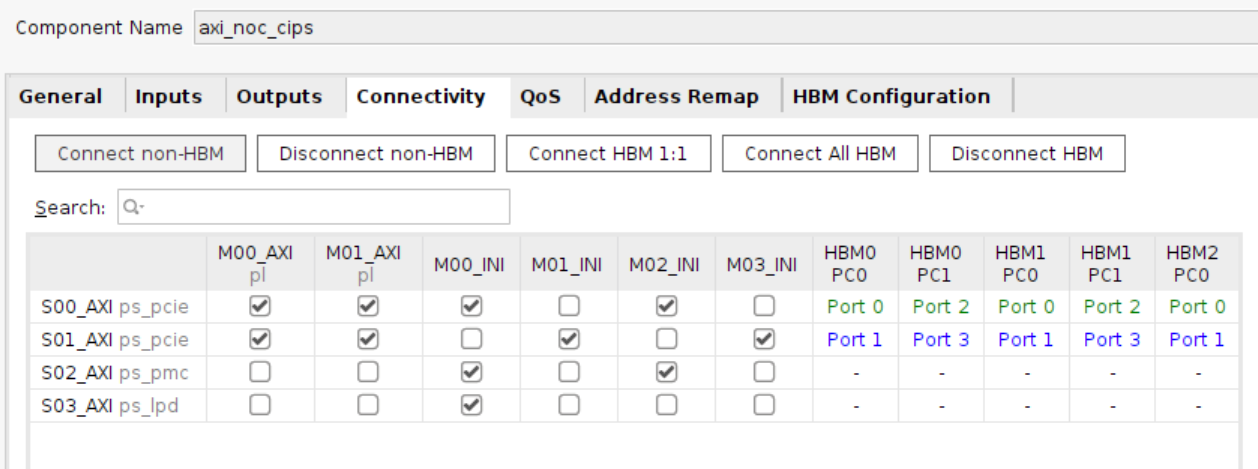Click the Disconnect non-HBM button
The width and height of the screenshot is (1258, 469).
point(375,154)
